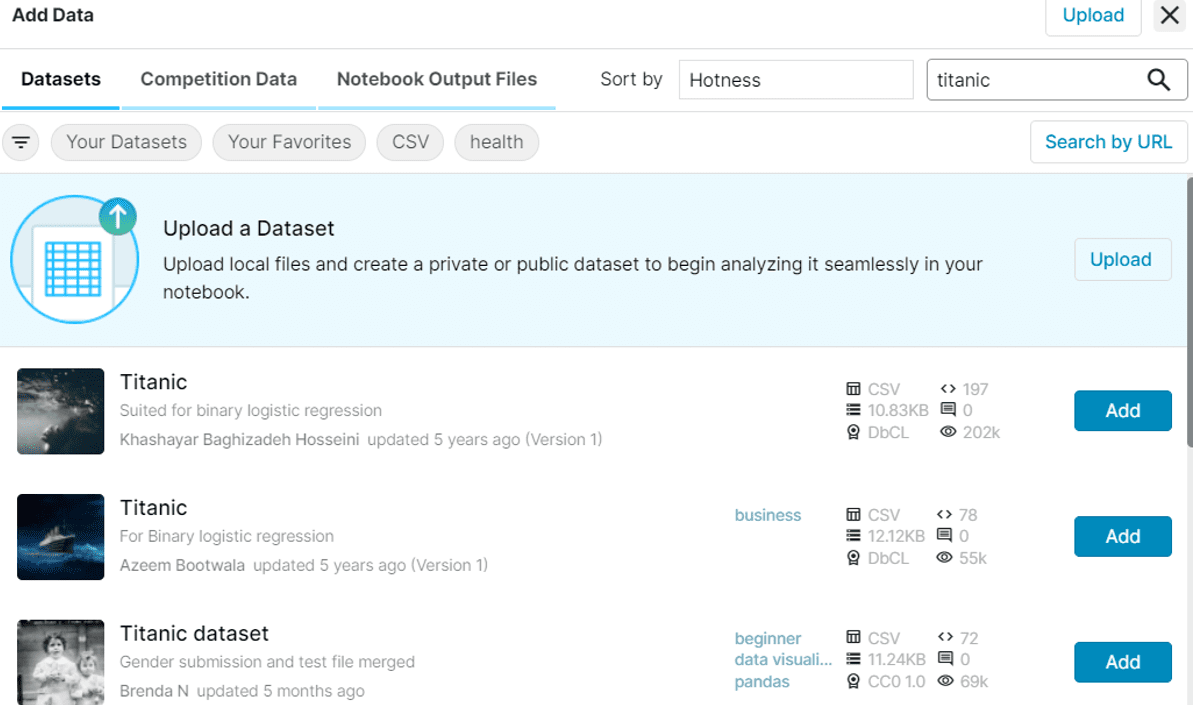Screen dimensions: 1195x705
Task: Click the search magnifier icon
Action: (1158, 79)
